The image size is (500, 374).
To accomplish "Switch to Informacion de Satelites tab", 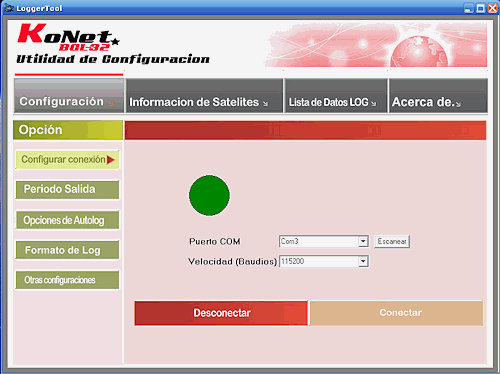I will (x=204, y=96).
